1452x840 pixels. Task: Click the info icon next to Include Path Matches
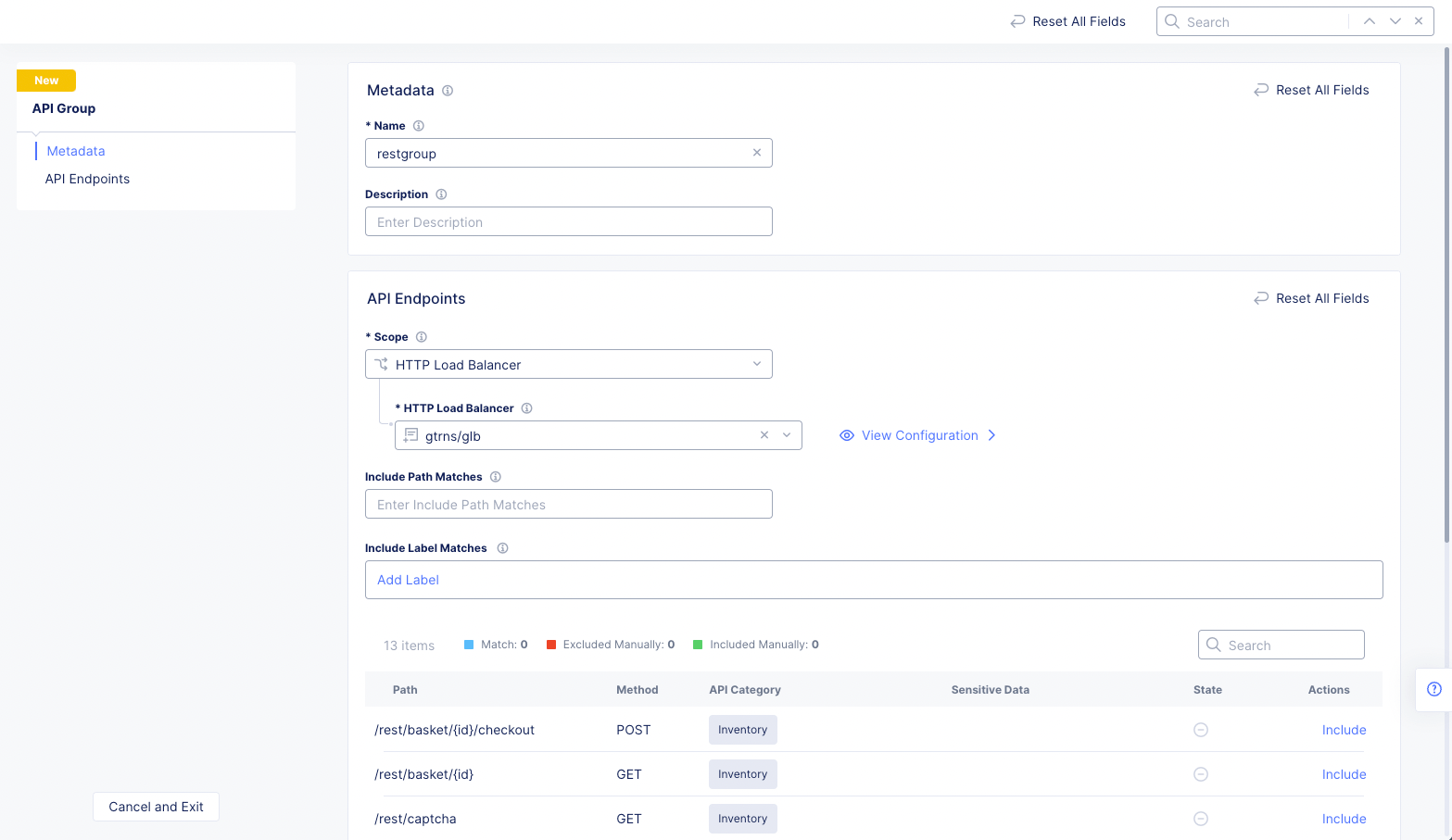(496, 476)
